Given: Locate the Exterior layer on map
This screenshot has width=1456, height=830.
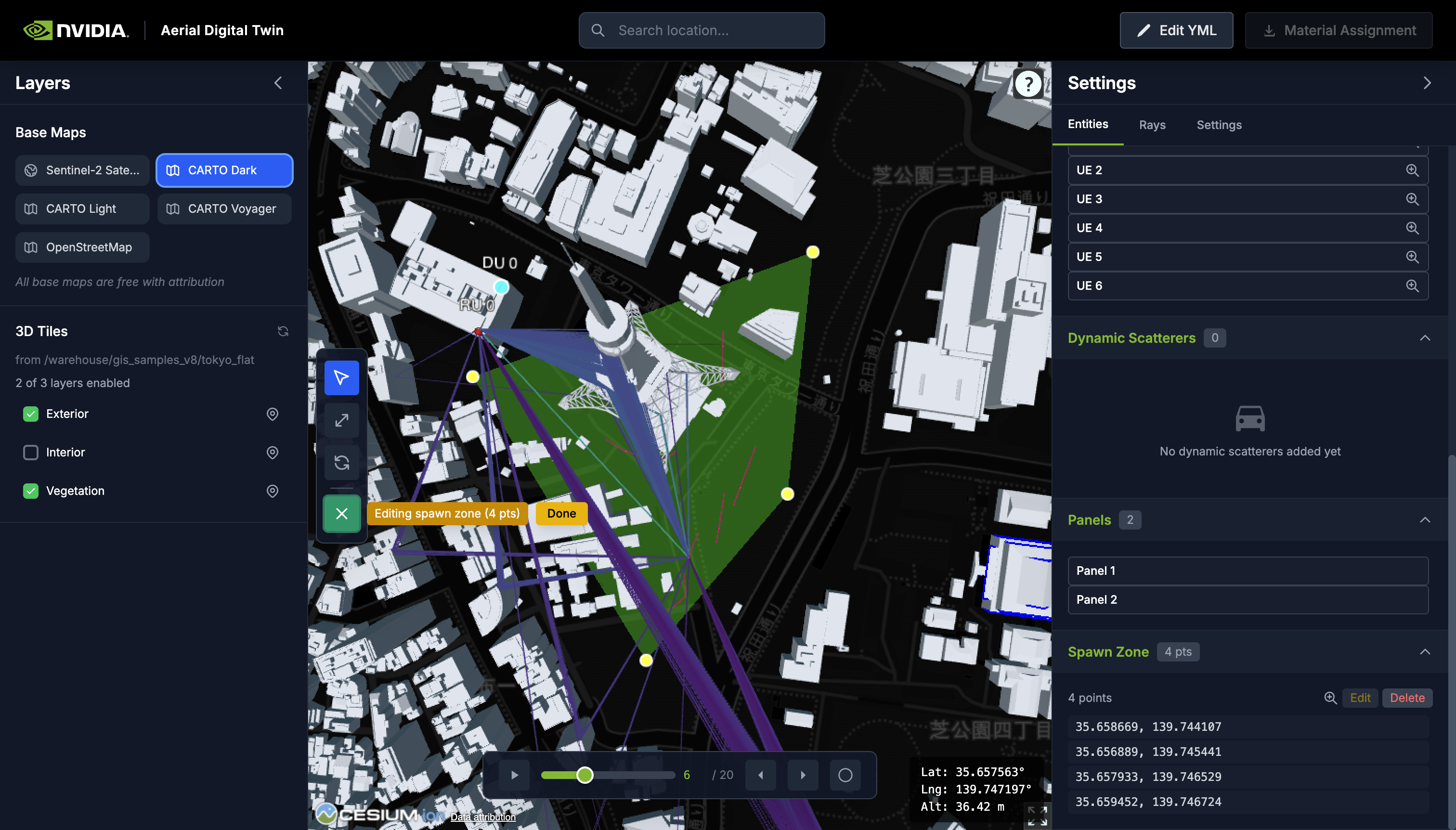Looking at the screenshot, I should [273, 414].
